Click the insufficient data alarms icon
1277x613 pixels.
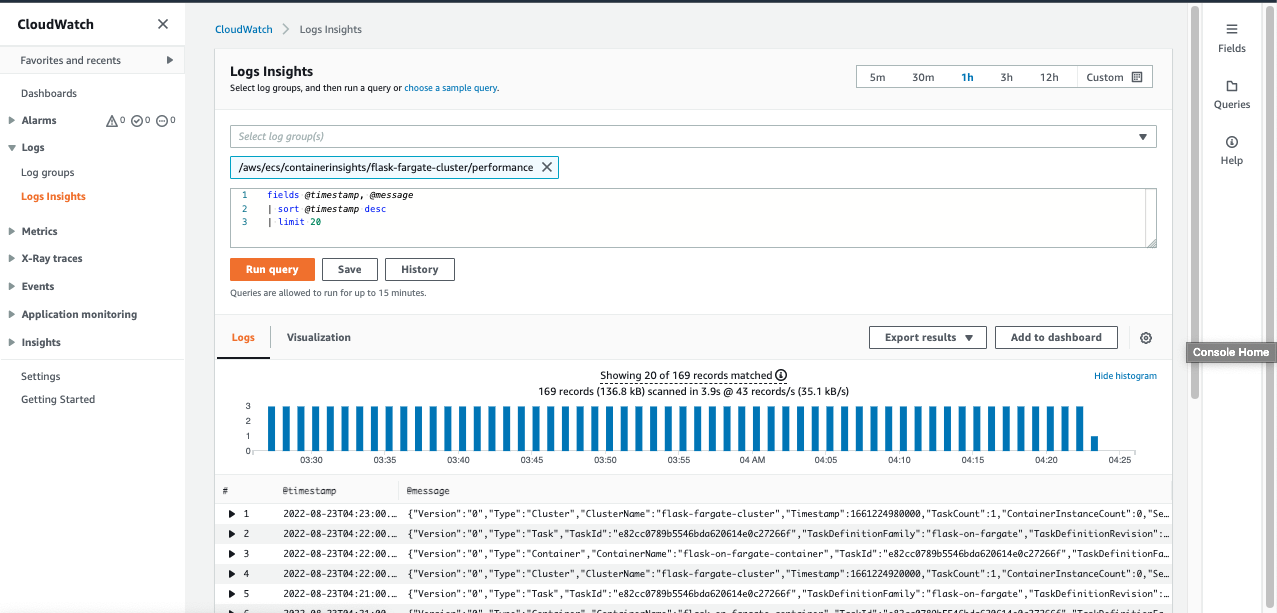pos(162,120)
